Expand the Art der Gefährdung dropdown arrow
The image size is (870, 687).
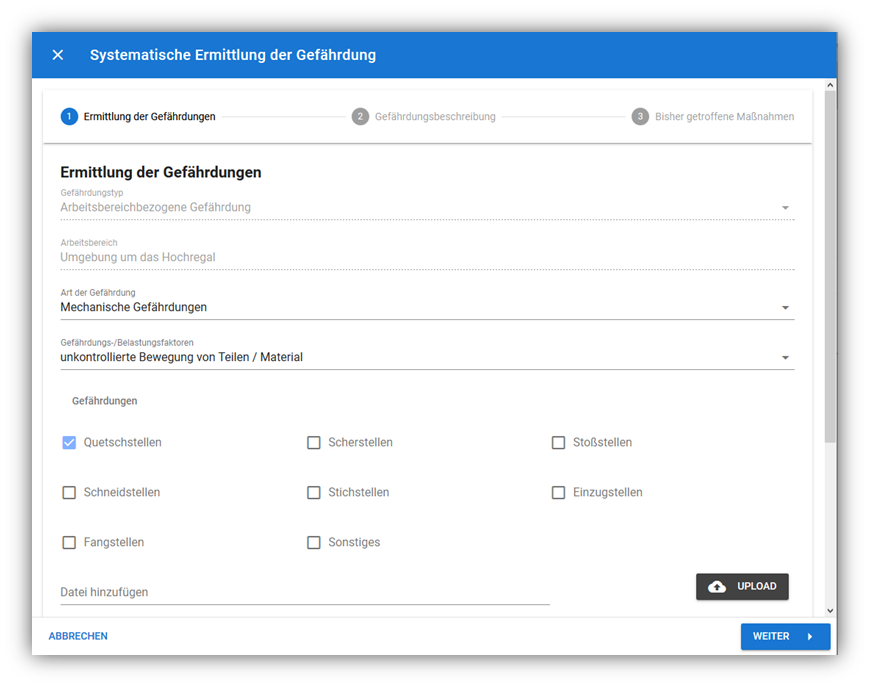(785, 307)
